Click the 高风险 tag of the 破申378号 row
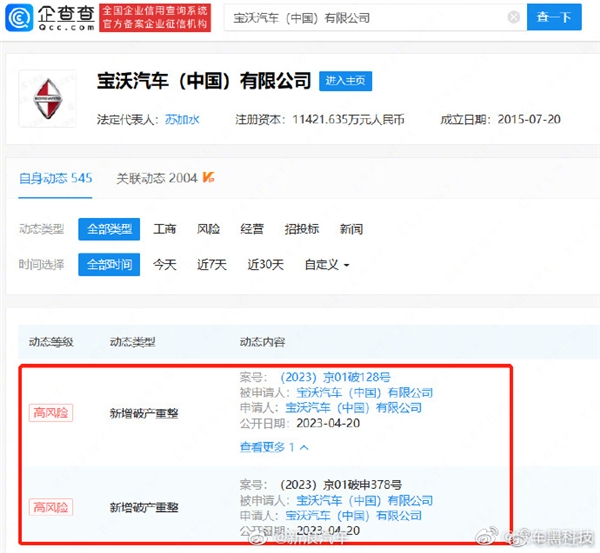 [x=51, y=507]
